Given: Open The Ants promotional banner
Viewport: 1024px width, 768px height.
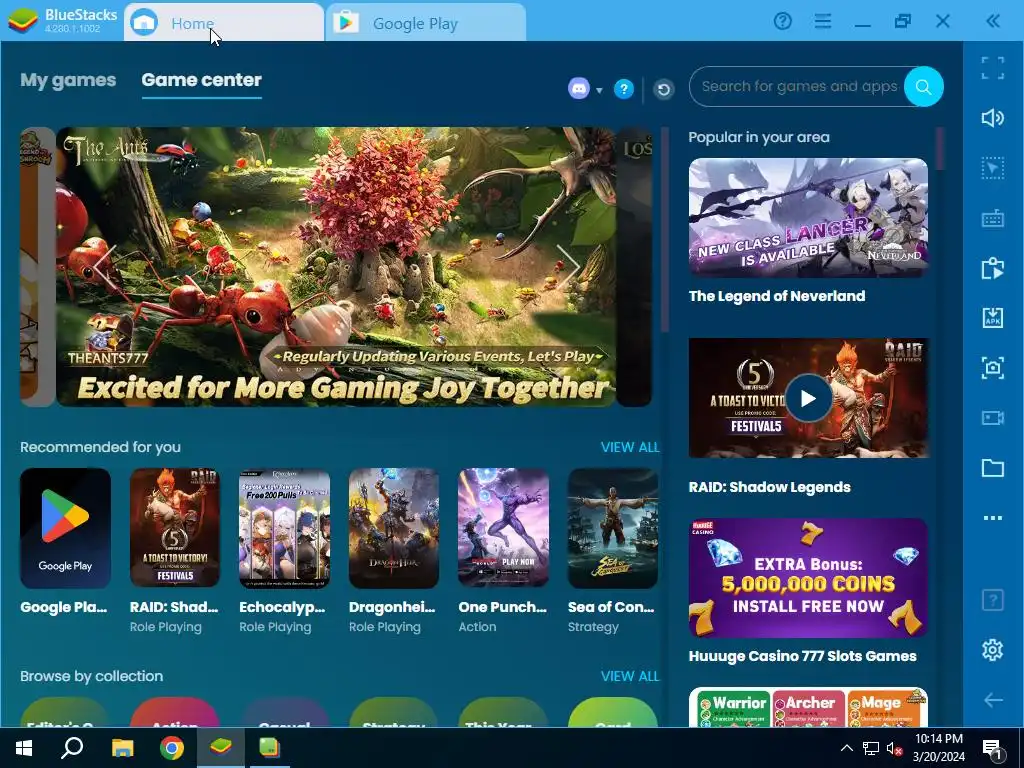Looking at the screenshot, I should pos(336,266).
